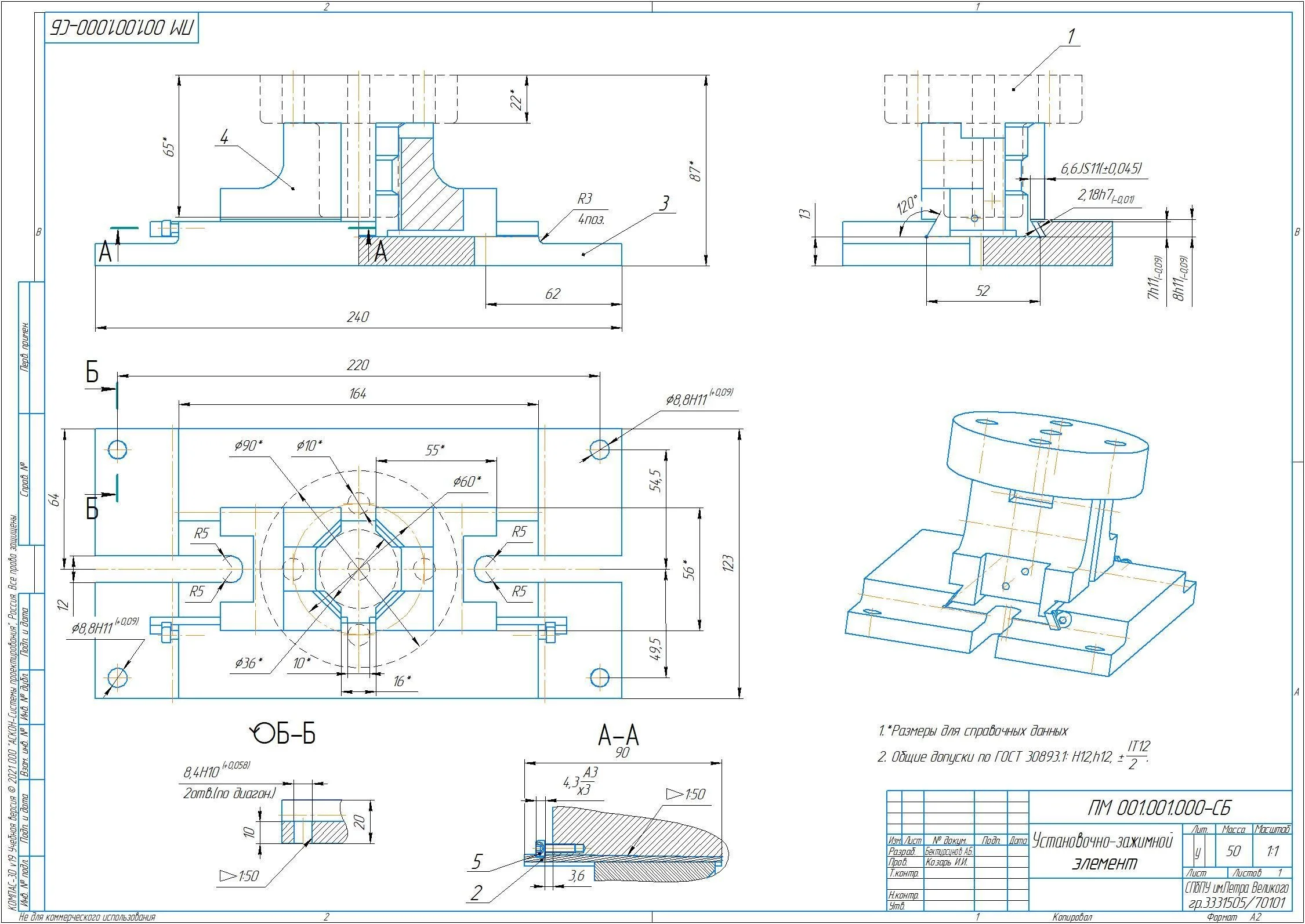This screenshot has height=924, width=1305.
Task: Select the side stamp label "Справ. №"
Action: [x=25, y=480]
